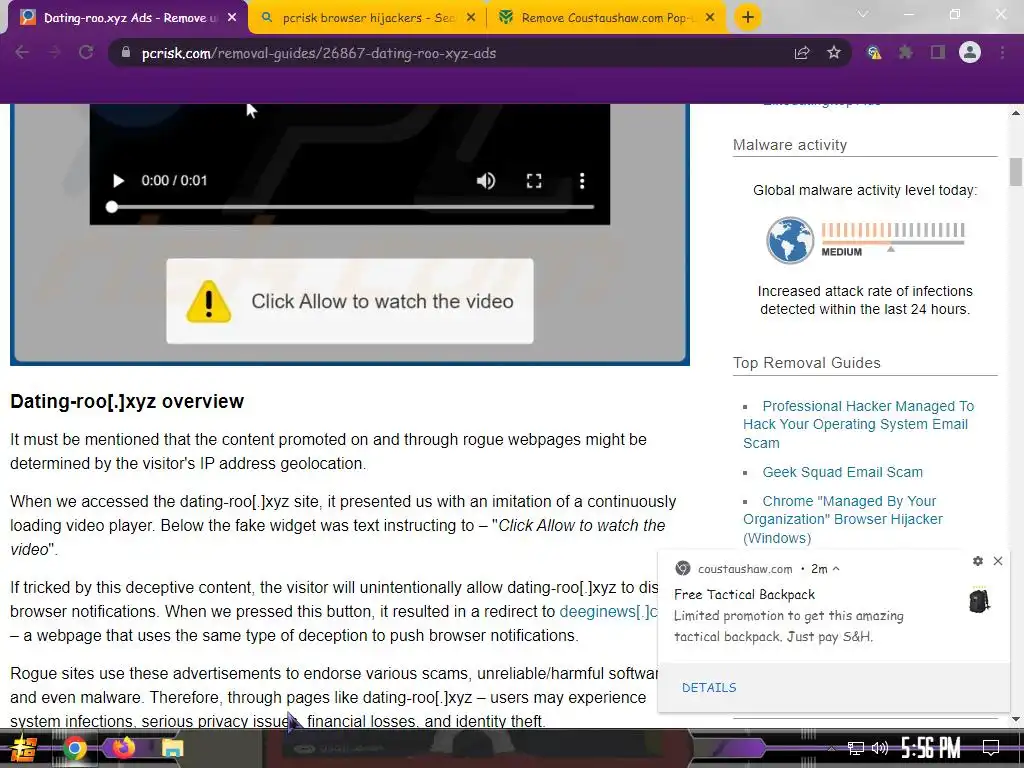The width and height of the screenshot is (1024, 768).
Task: Close the coustaushaw.com notification
Action: (998, 561)
